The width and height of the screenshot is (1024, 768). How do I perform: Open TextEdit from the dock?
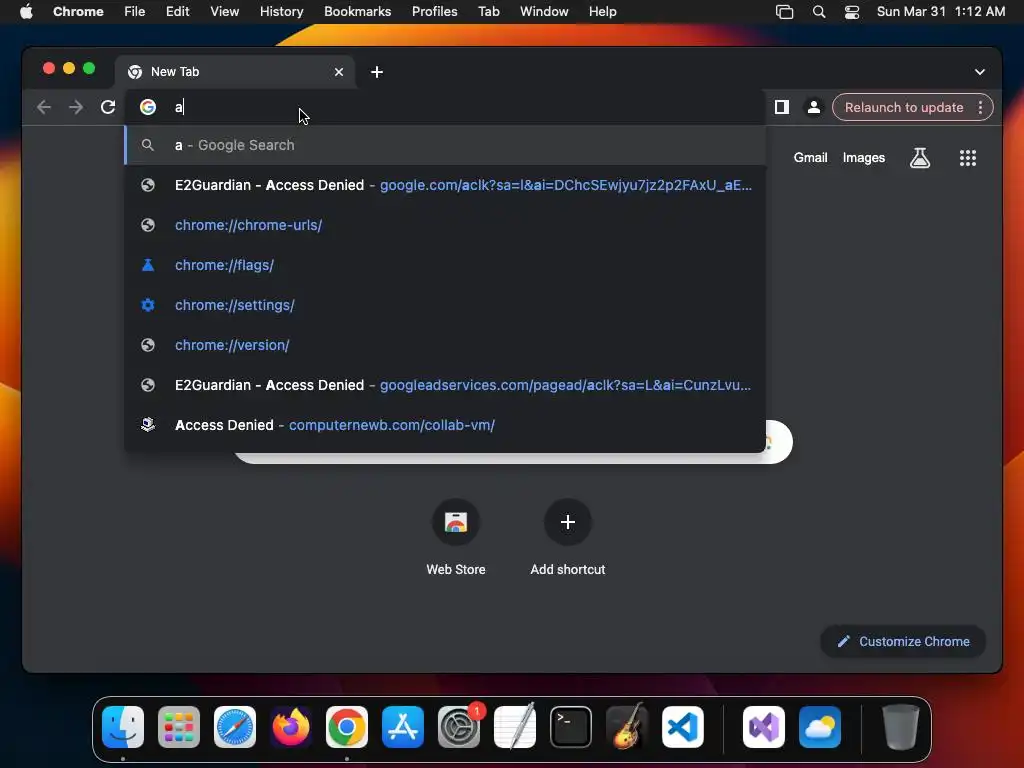pos(515,727)
